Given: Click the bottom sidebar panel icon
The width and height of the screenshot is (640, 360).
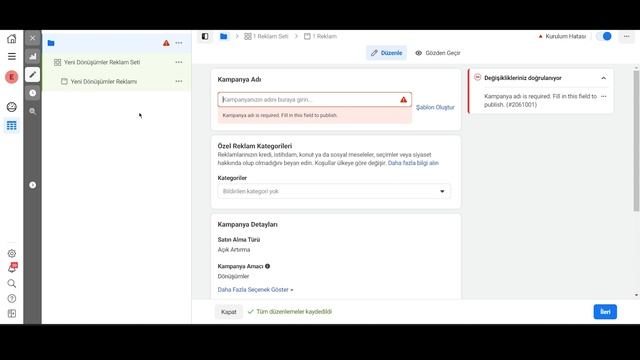Looking at the screenshot, I should pos(12,313).
